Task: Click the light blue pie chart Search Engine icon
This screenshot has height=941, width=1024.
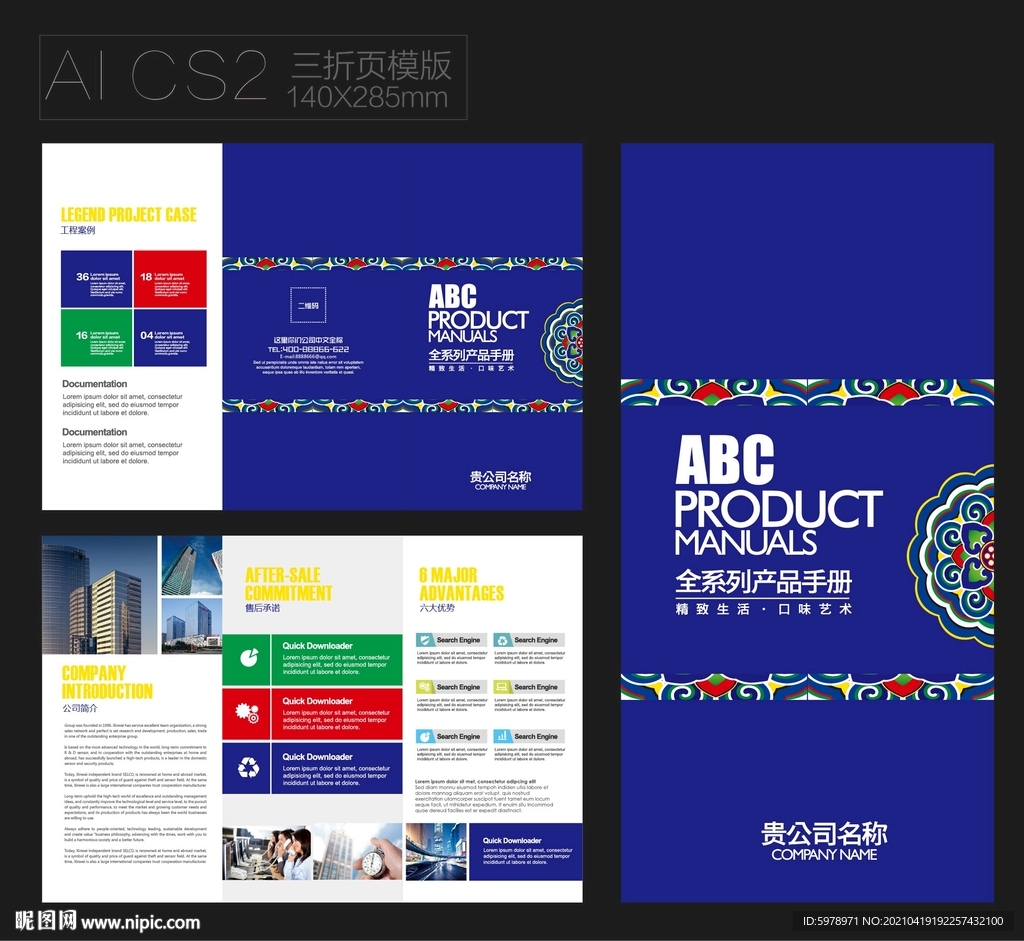Action: coord(424,736)
